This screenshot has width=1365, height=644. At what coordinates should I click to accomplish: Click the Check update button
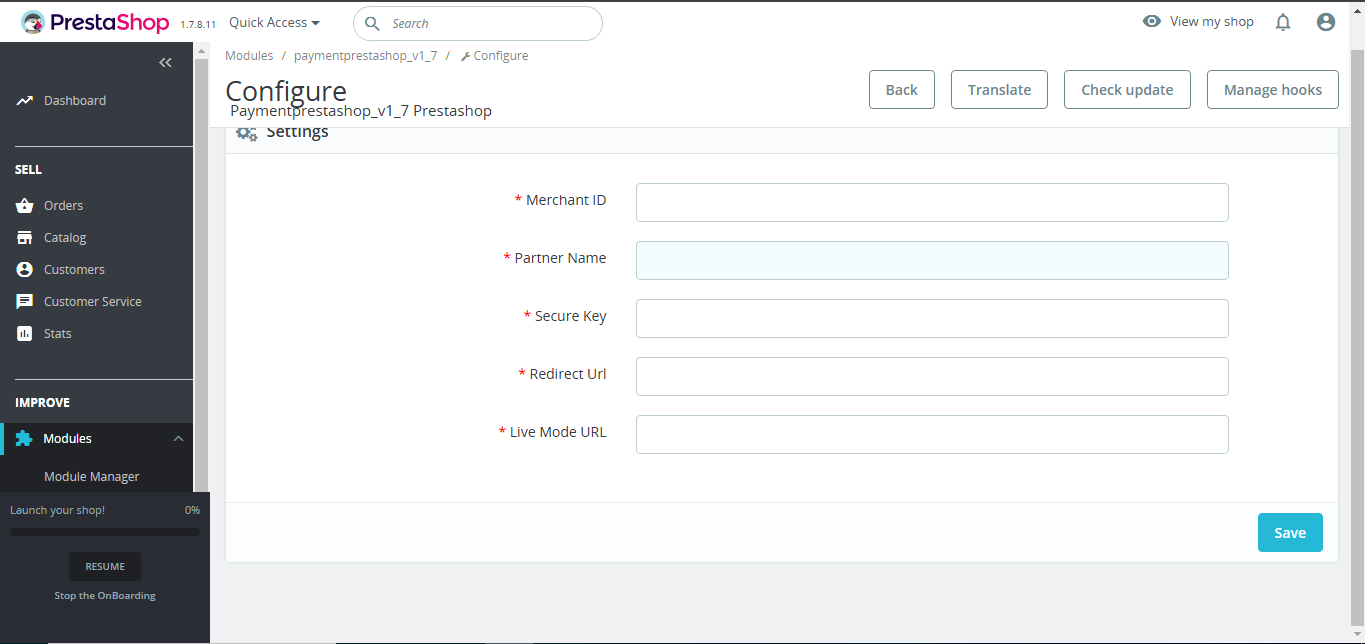coord(1127,90)
